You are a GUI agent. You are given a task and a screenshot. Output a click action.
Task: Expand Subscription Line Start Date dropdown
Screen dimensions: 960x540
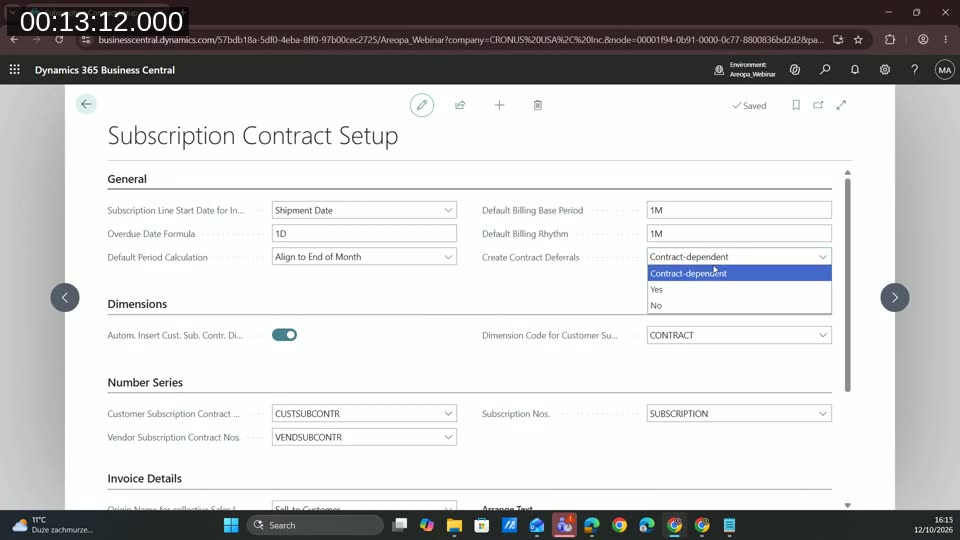pos(448,210)
